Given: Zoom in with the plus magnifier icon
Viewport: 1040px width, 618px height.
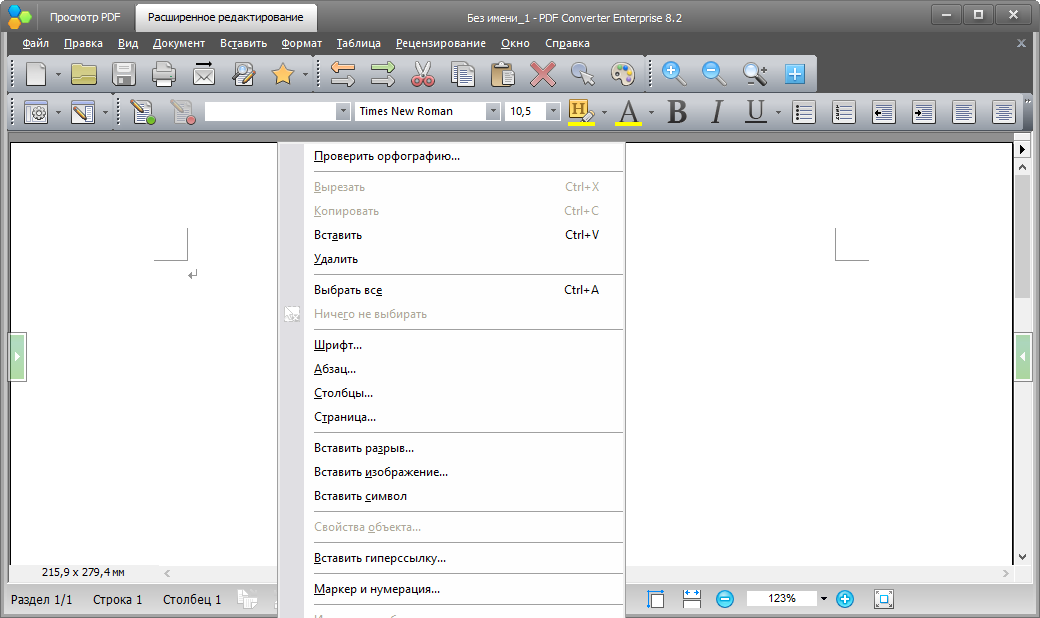Looking at the screenshot, I should [674, 74].
